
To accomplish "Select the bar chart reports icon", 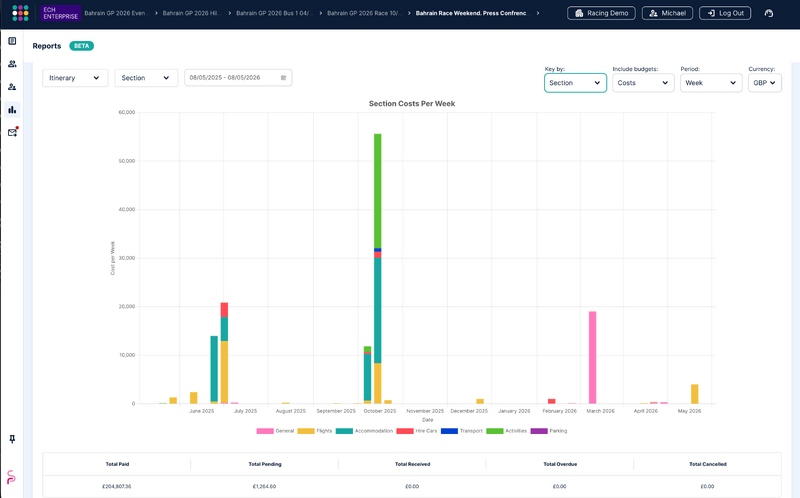I will pyautogui.click(x=12, y=110).
